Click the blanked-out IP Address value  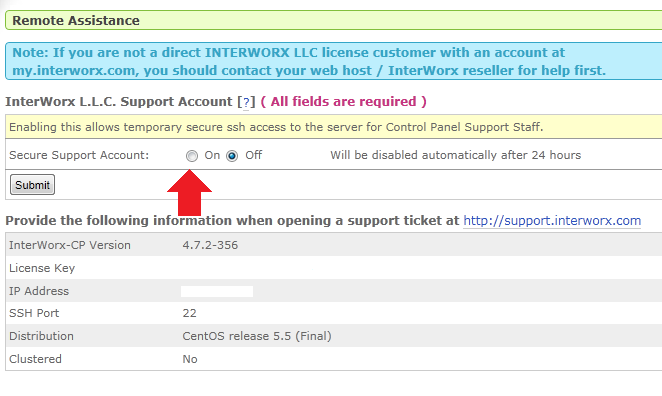[217, 291]
